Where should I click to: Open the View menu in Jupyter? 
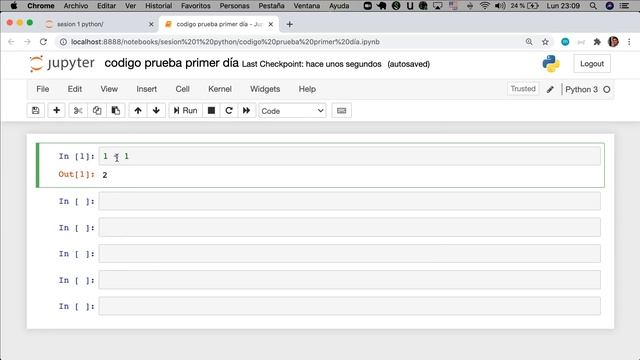109,89
